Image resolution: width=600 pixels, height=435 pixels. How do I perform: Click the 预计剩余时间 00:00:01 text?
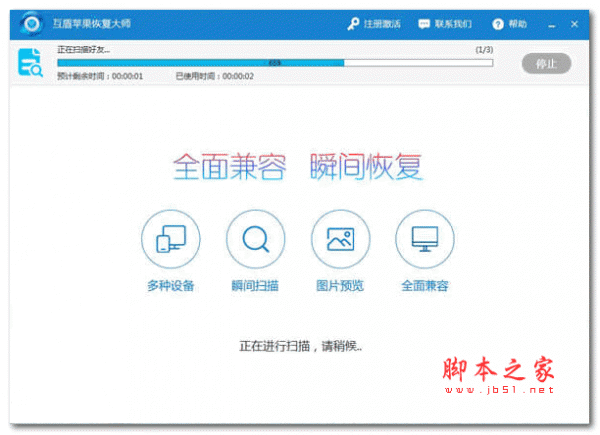(100, 76)
